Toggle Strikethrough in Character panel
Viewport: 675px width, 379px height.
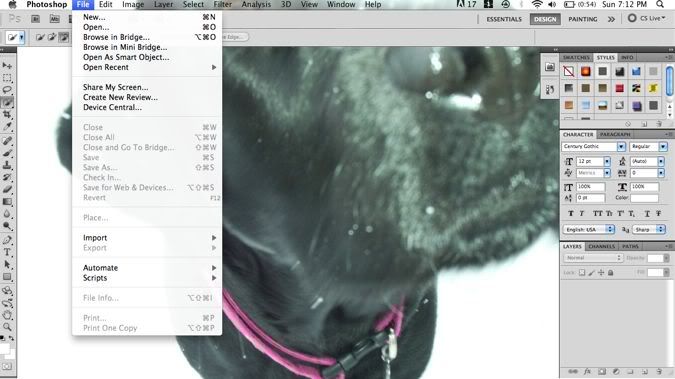658,214
